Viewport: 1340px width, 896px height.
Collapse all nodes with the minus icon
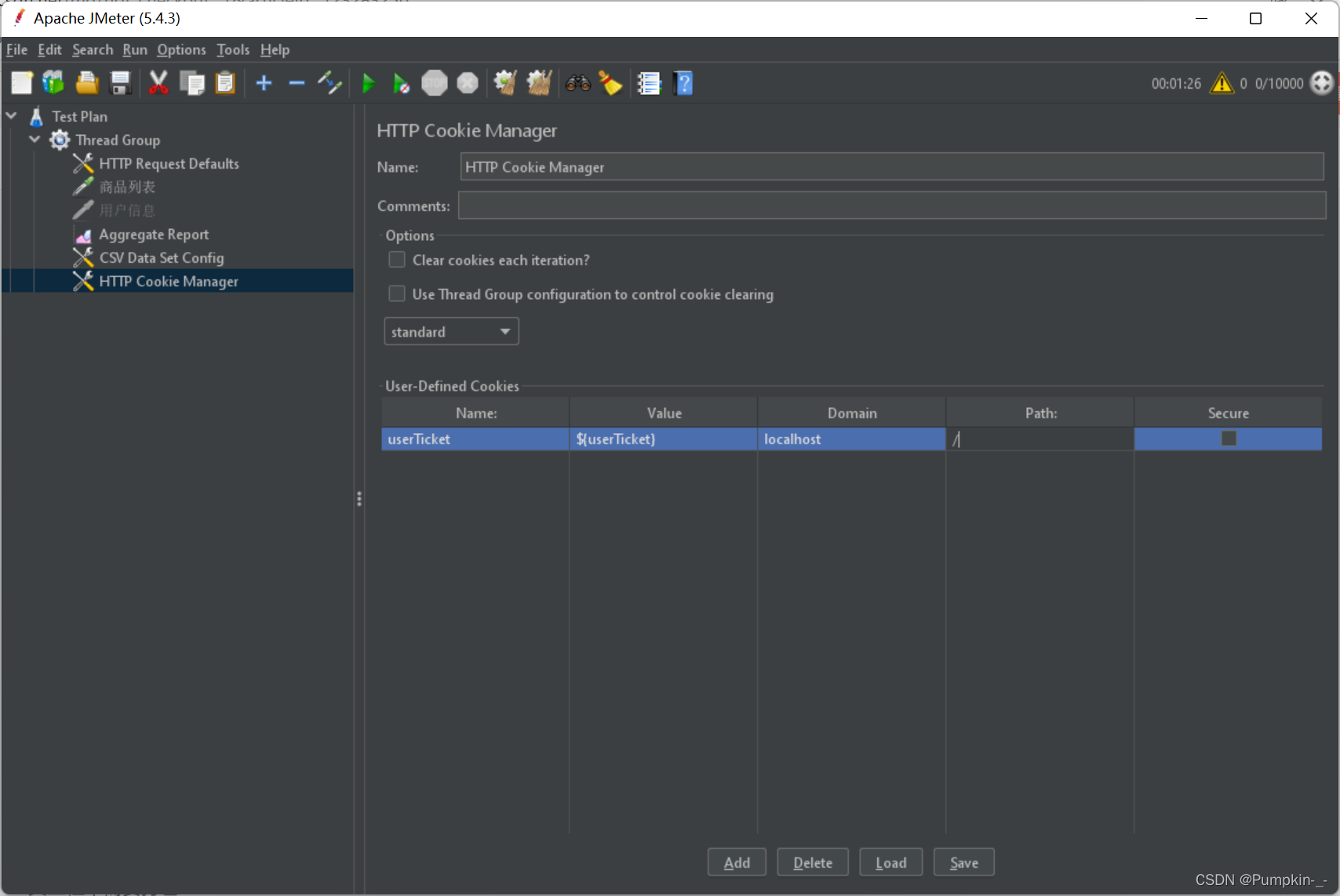[297, 82]
